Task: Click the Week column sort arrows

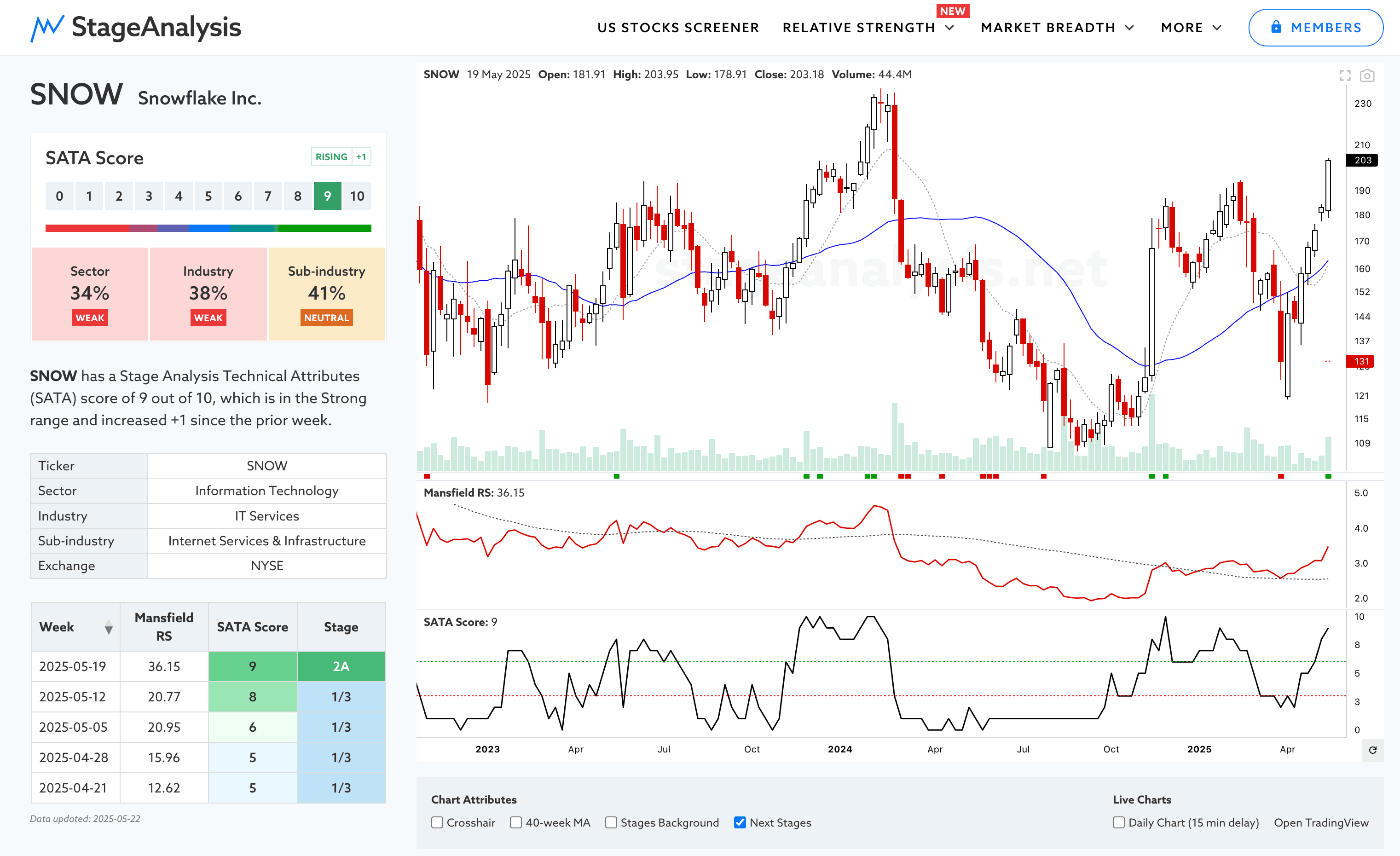Action: pos(109,628)
